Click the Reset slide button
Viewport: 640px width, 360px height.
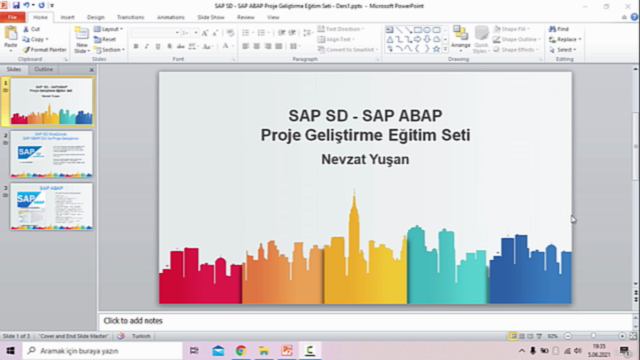pyautogui.click(x=105, y=40)
